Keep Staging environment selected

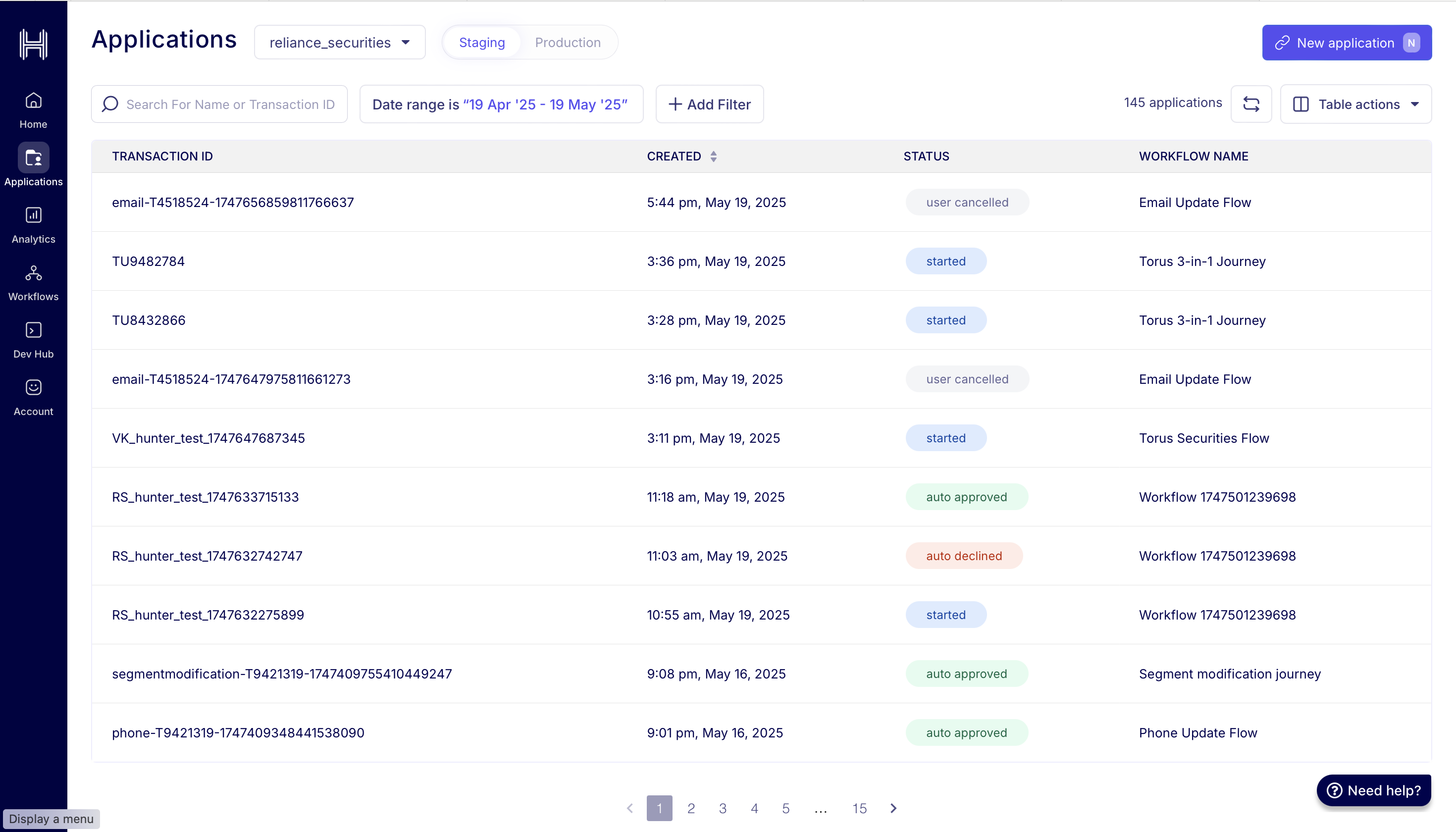tap(482, 42)
